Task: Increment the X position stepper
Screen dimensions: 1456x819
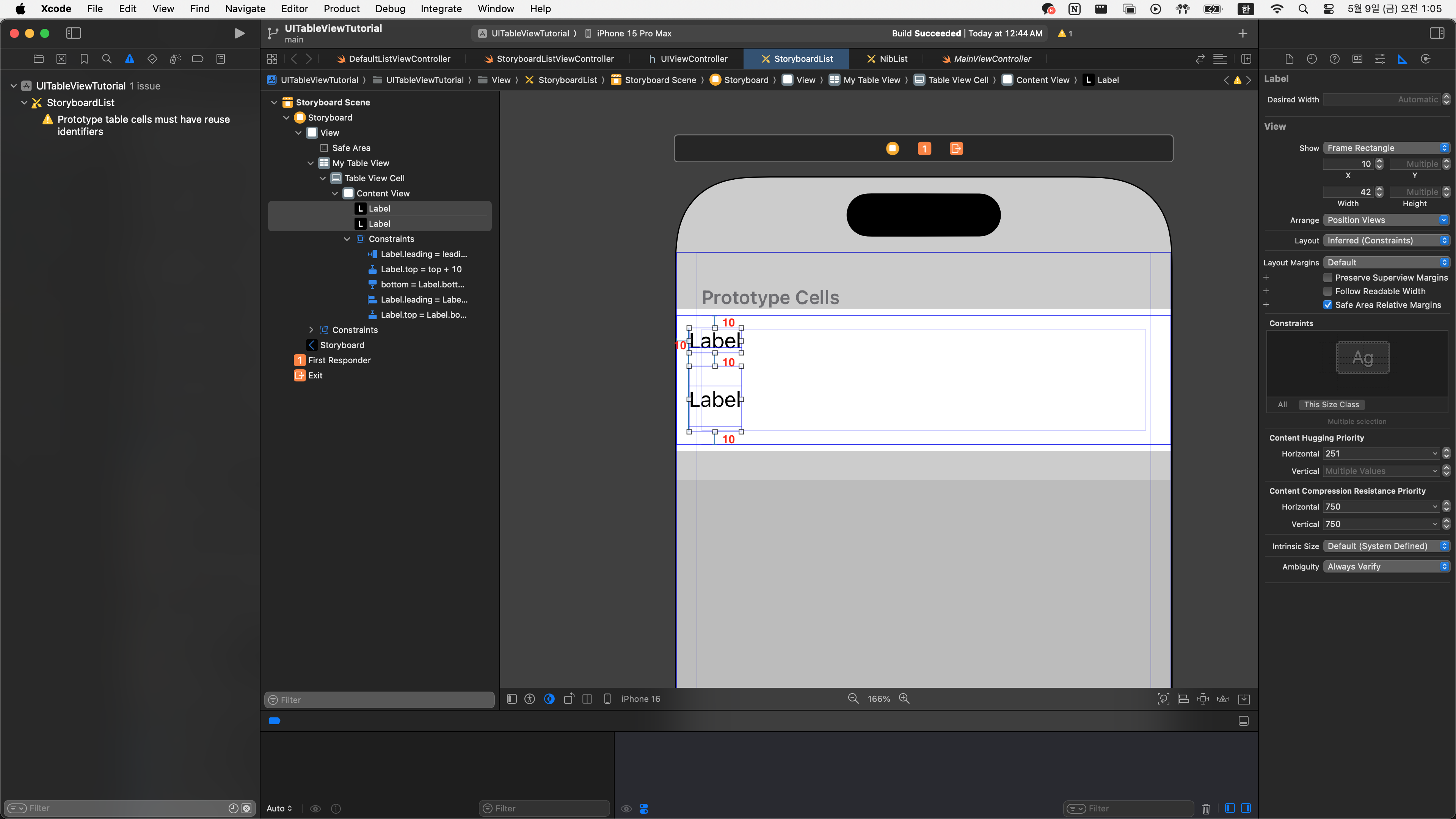Action: 1379,161
